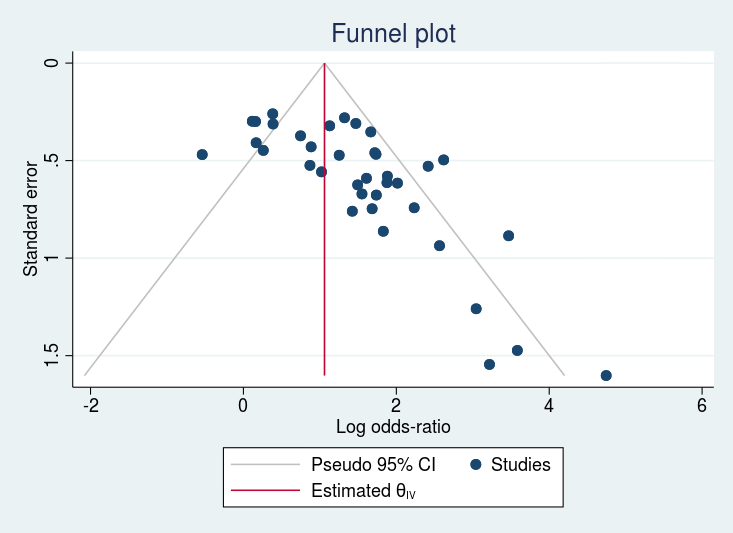Click the apex of the funnel lines
The image size is (733, 533).
[325, 63]
